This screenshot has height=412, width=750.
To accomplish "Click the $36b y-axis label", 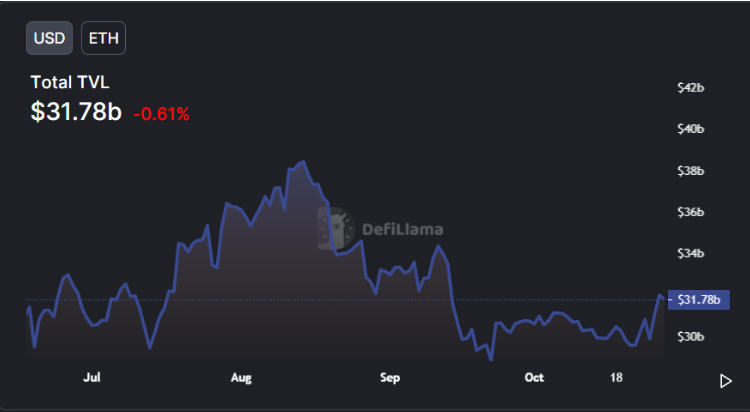I will (x=691, y=212).
